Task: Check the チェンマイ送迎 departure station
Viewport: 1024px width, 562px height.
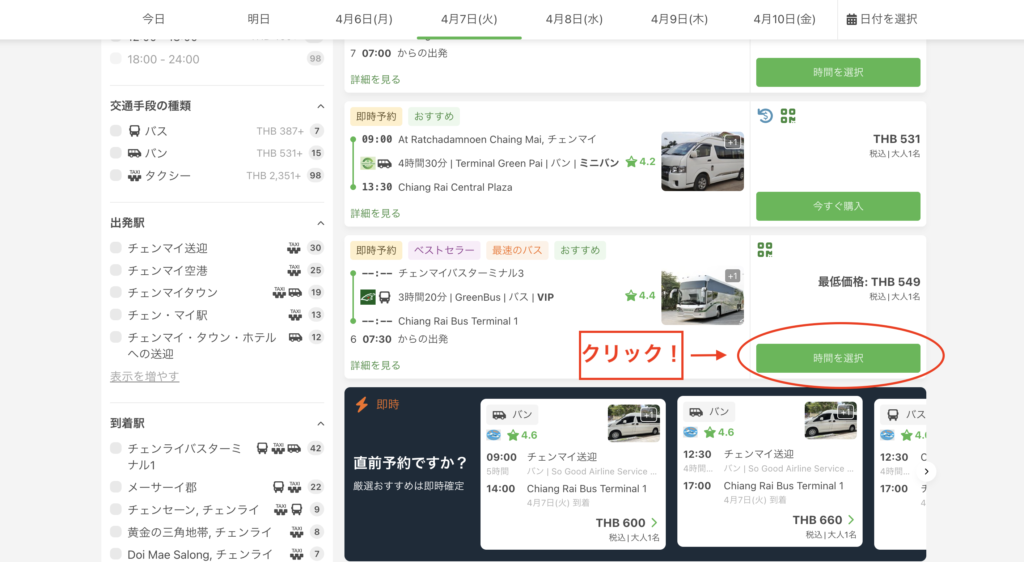Action: click(116, 247)
